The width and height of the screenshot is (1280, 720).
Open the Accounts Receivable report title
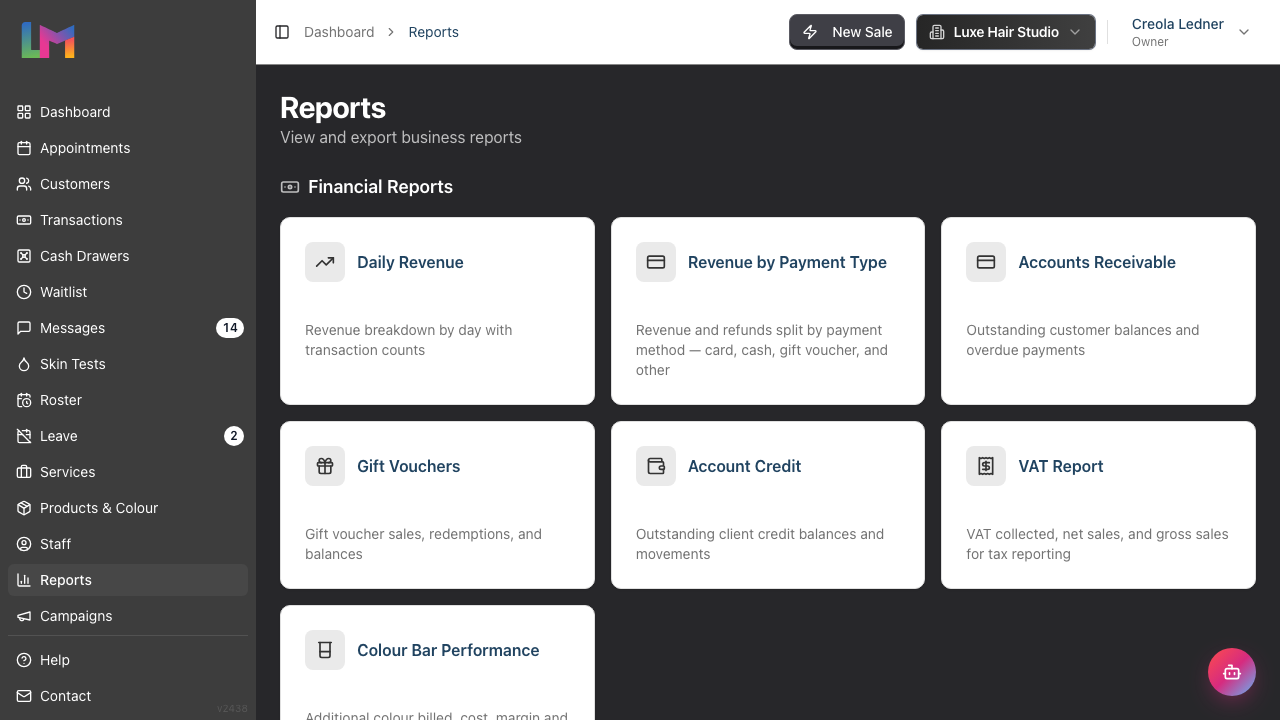(x=1097, y=262)
